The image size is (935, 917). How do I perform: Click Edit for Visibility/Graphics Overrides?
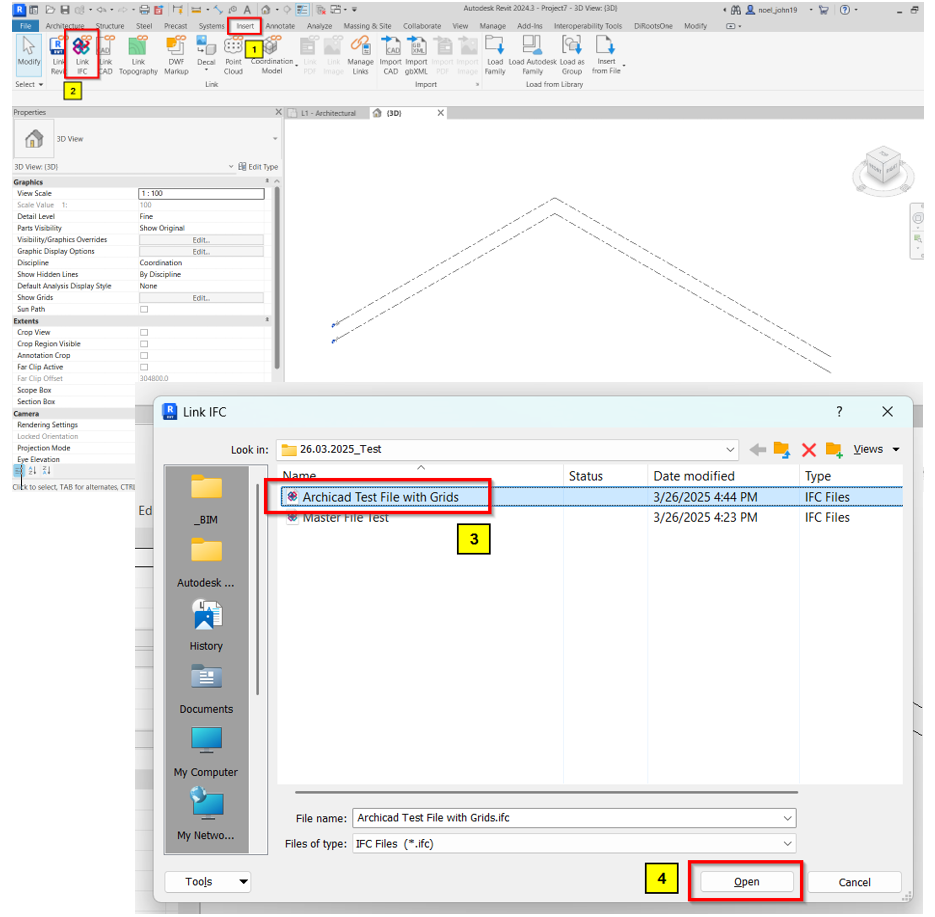pos(201,240)
